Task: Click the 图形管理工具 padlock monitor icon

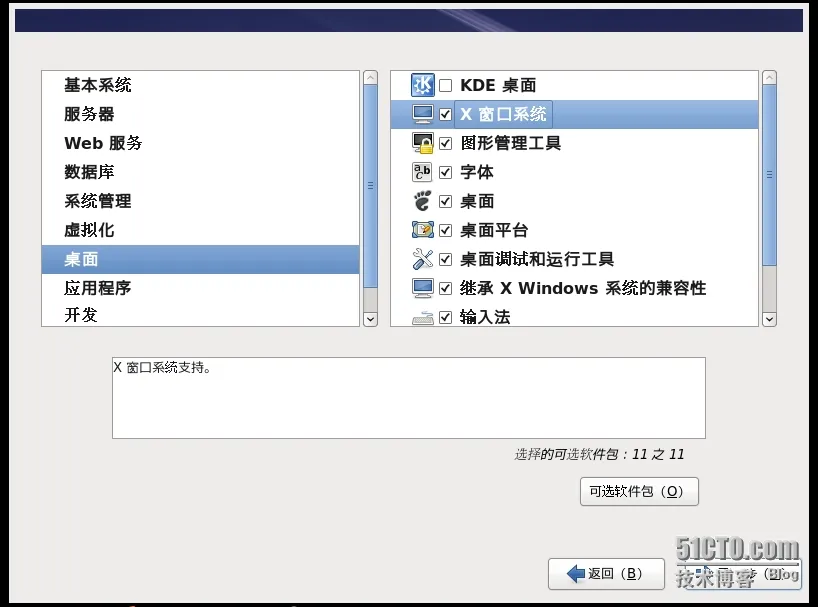Action: (423, 143)
